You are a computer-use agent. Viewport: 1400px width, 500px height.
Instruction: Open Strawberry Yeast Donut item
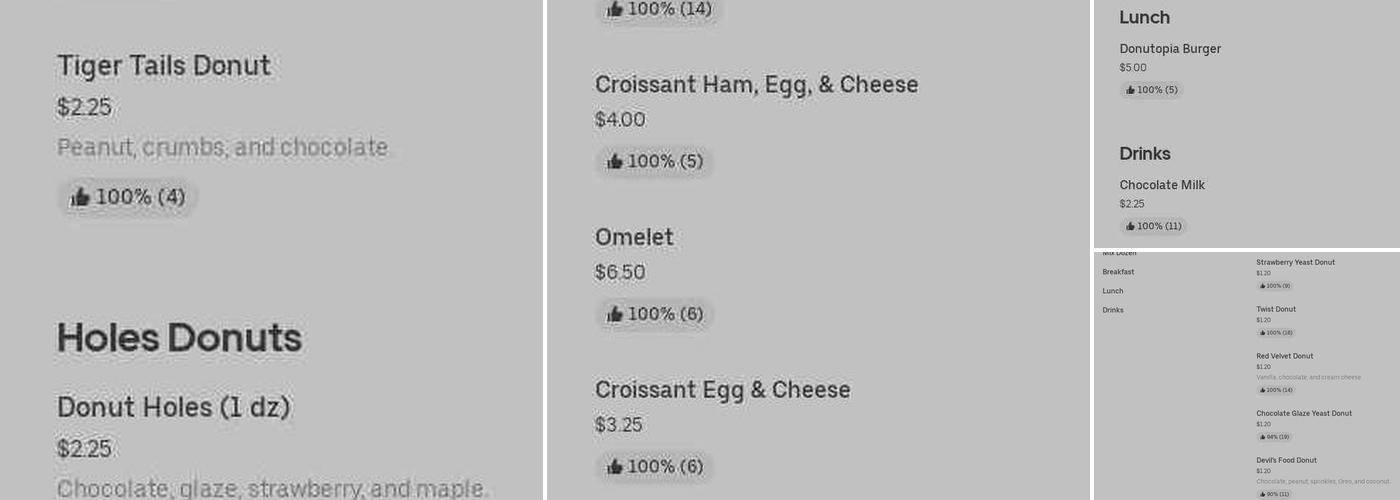tap(1295, 262)
